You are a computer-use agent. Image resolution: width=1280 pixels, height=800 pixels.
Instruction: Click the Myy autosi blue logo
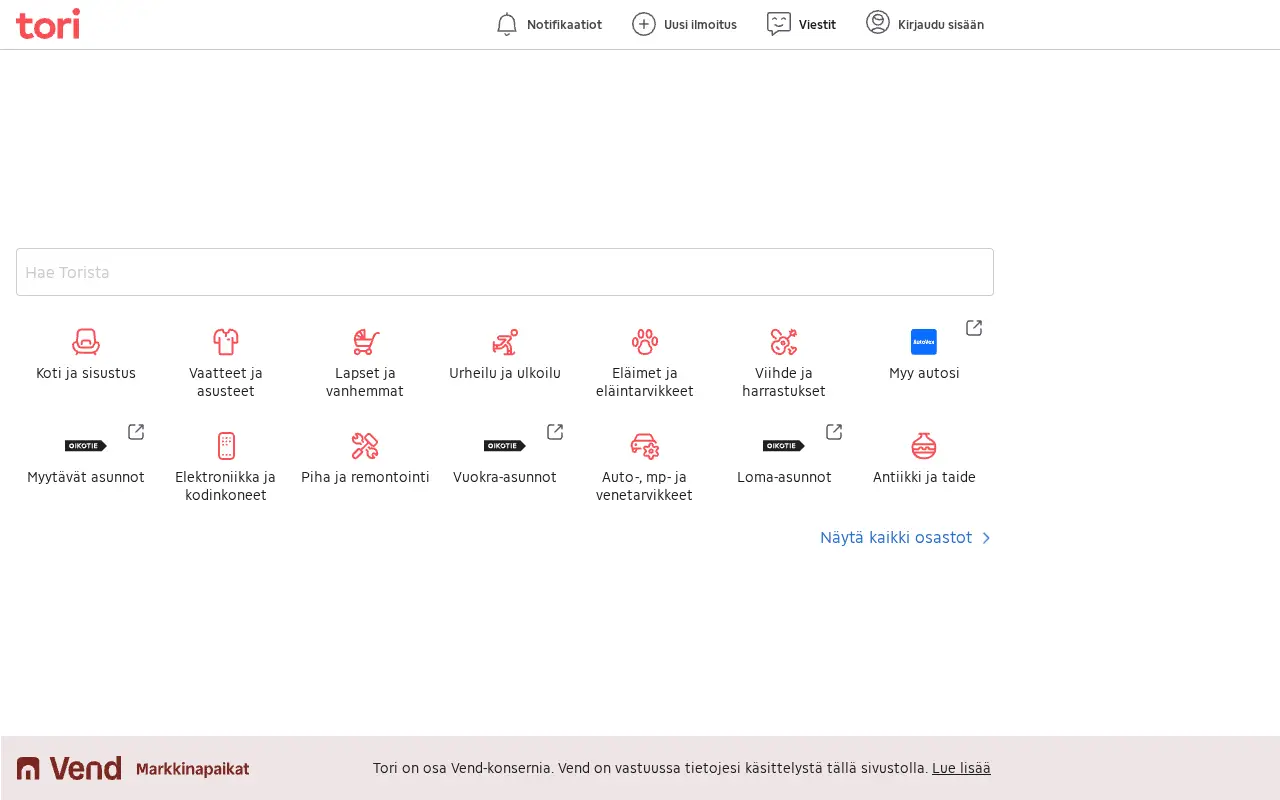click(x=924, y=342)
